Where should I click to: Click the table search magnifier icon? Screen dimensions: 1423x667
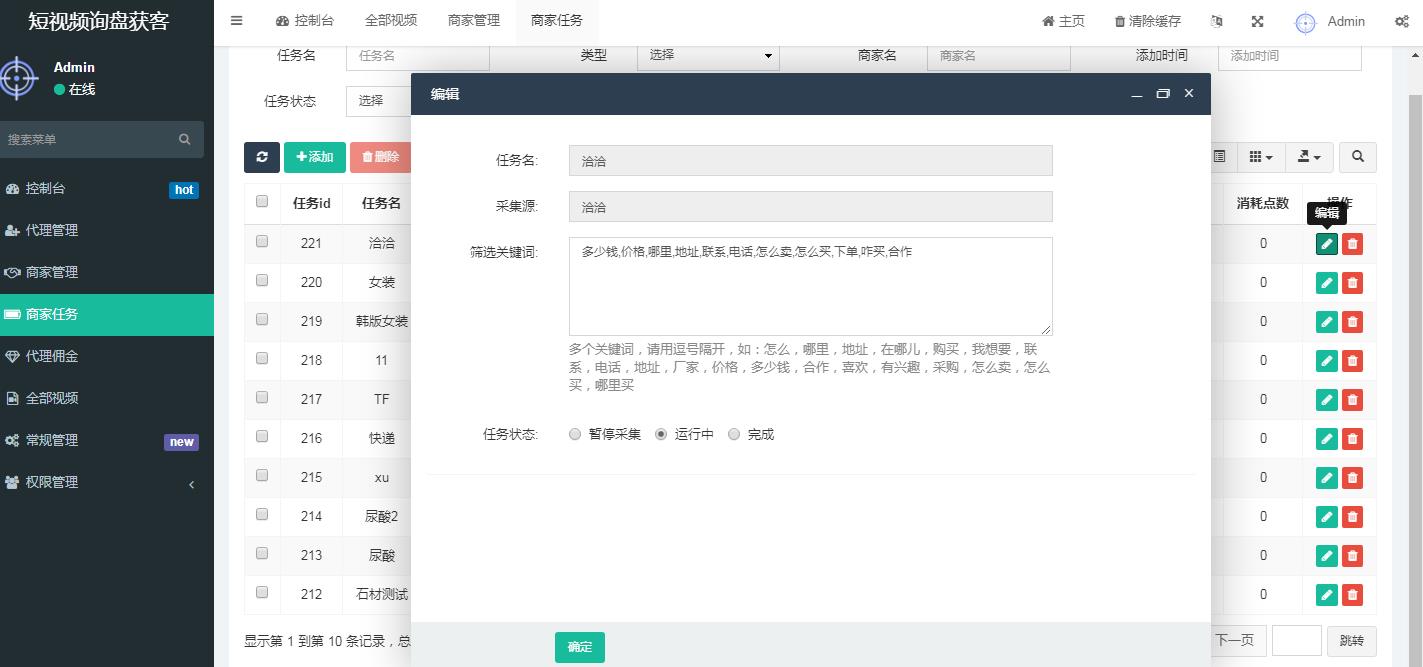click(x=1357, y=157)
